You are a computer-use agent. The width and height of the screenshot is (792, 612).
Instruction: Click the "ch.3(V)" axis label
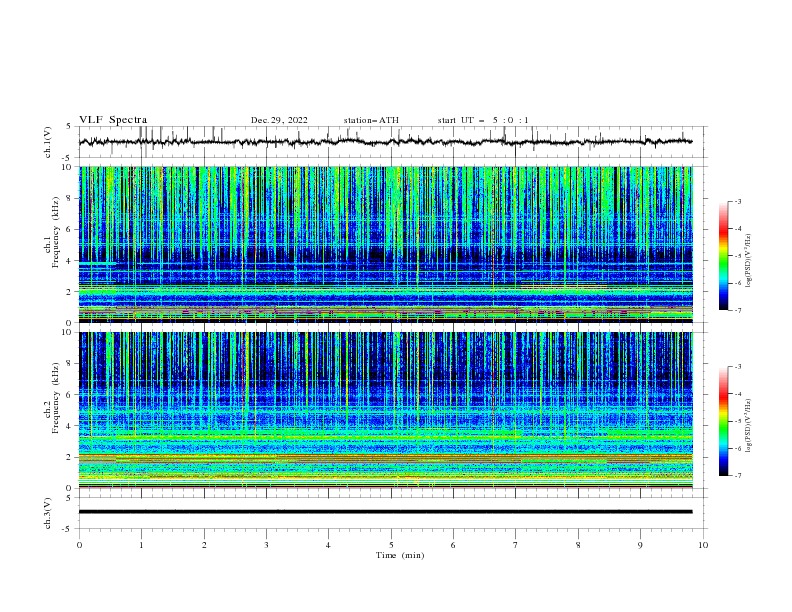[x=47, y=513]
